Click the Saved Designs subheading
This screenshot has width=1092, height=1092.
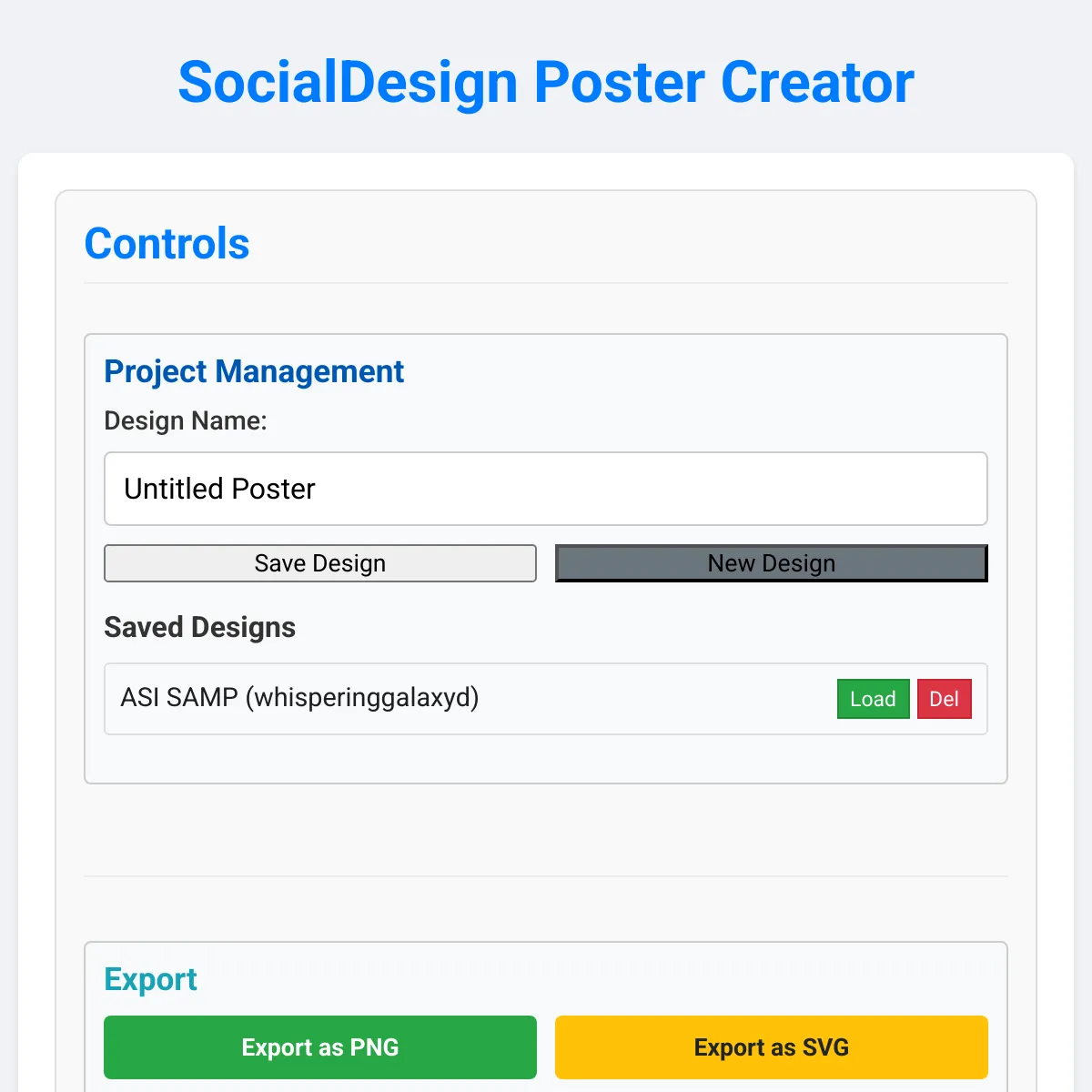pyautogui.click(x=200, y=628)
